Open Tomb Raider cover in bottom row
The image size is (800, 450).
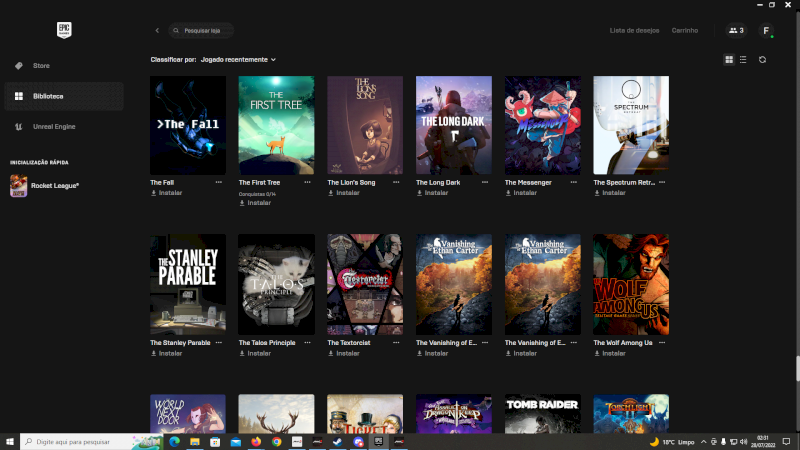click(x=542, y=413)
